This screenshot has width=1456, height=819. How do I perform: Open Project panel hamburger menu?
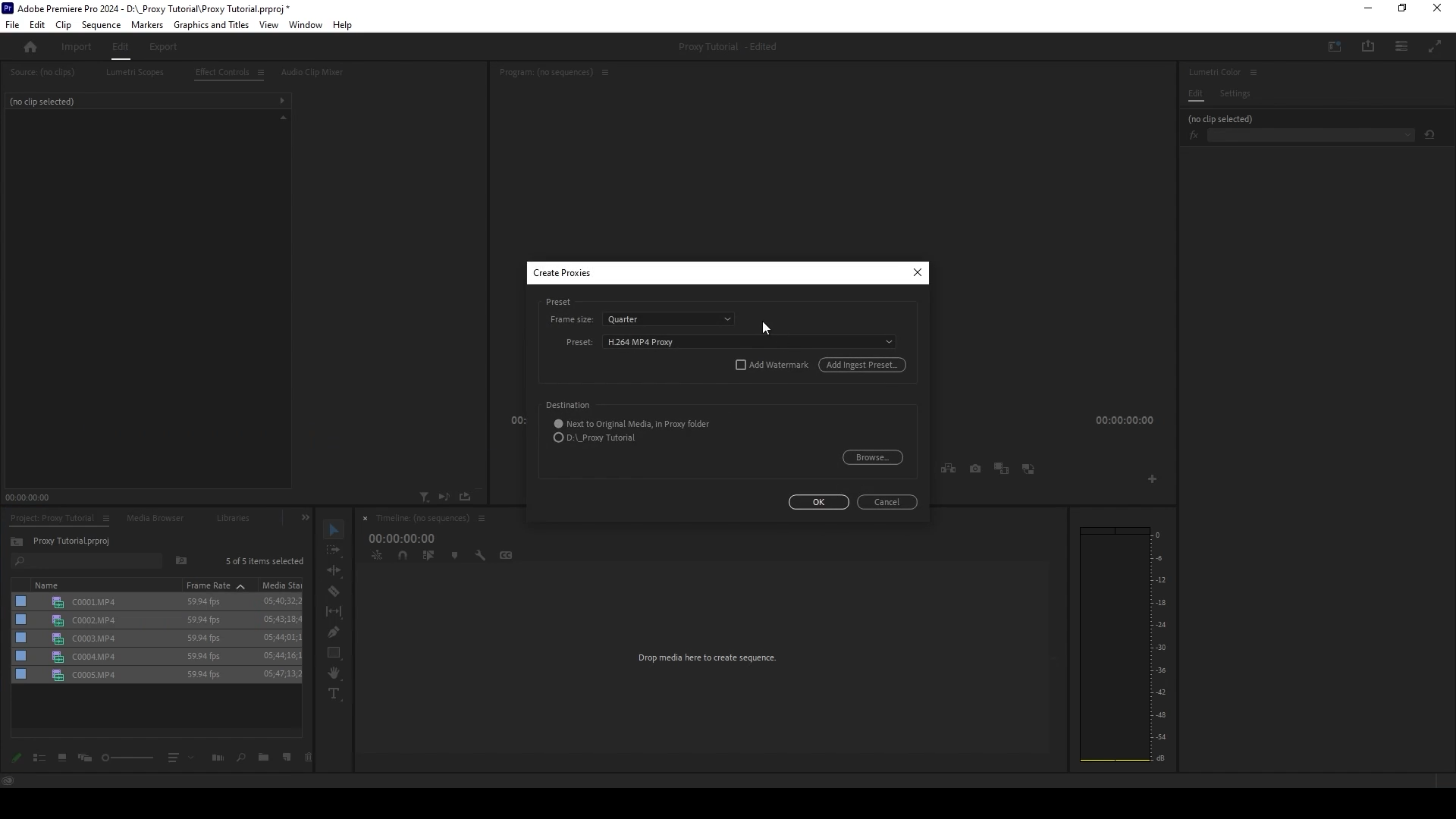pyautogui.click(x=106, y=519)
